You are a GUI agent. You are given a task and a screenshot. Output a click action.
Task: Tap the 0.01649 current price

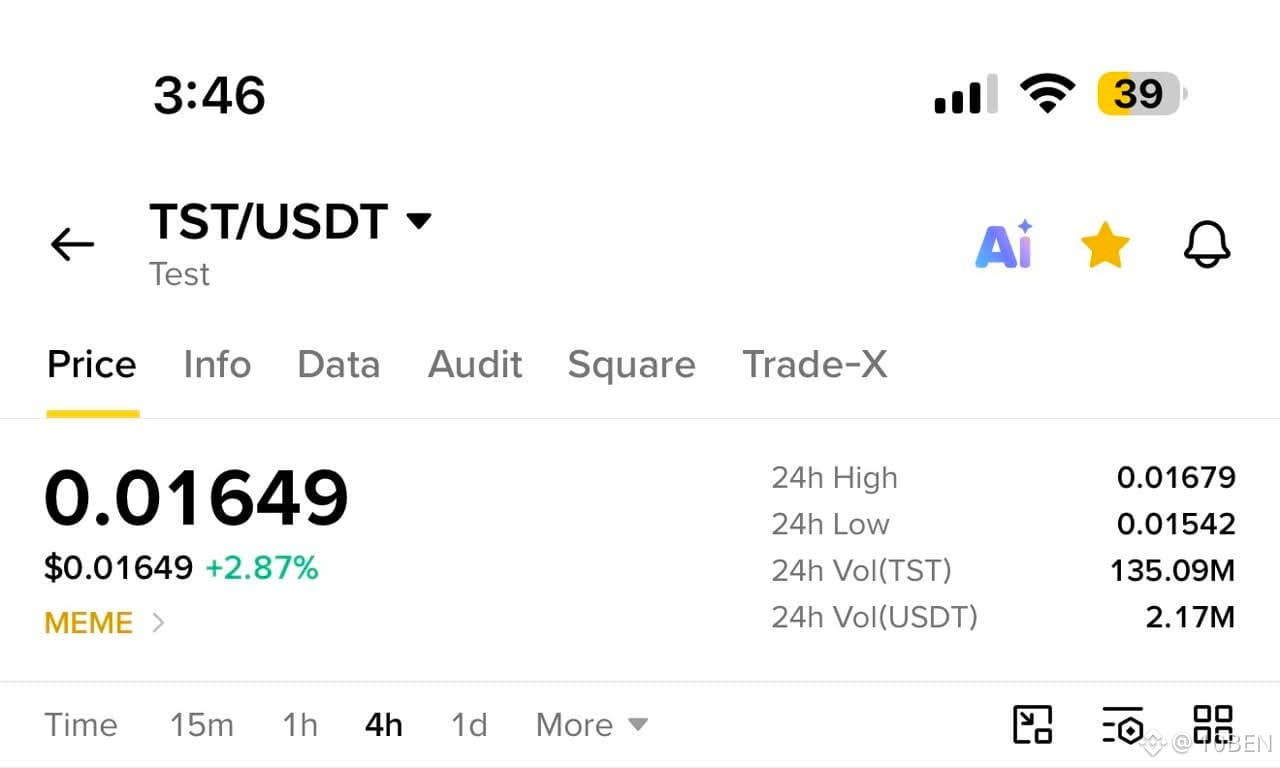[197, 498]
